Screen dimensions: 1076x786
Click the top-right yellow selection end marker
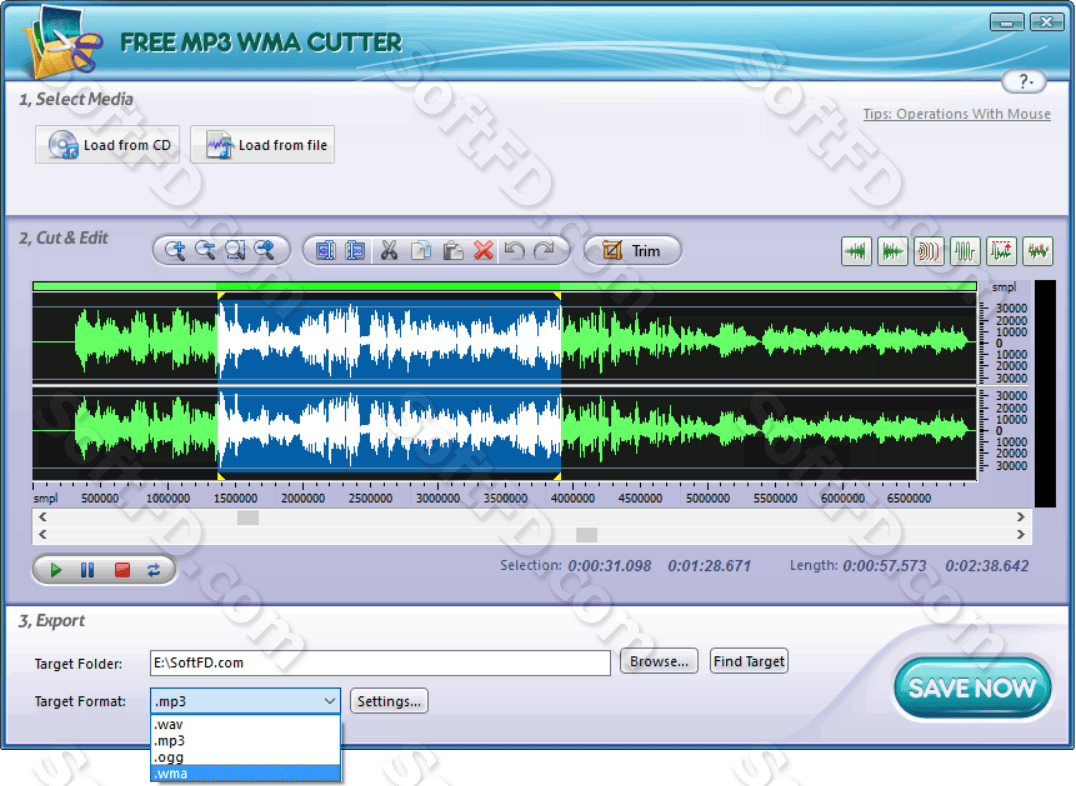(x=557, y=296)
